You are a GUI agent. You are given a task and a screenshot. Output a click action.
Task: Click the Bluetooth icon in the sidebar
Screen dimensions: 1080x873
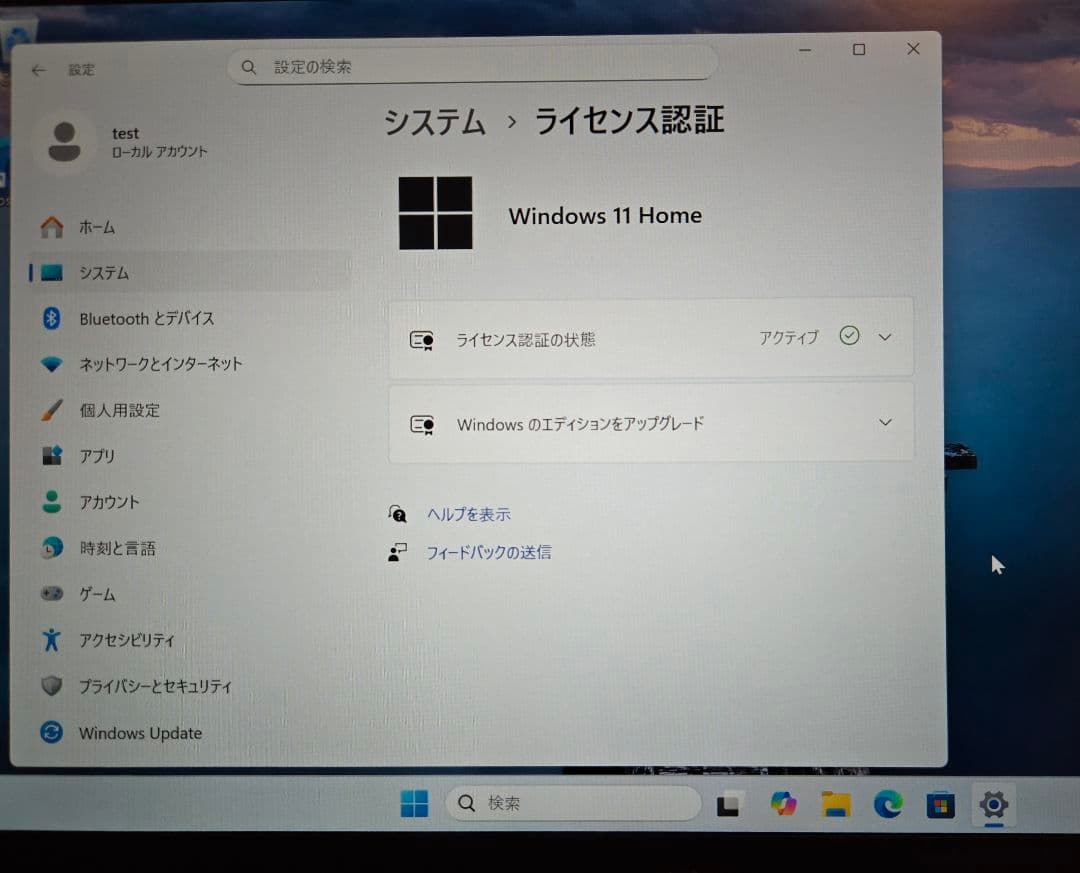click(x=52, y=318)
